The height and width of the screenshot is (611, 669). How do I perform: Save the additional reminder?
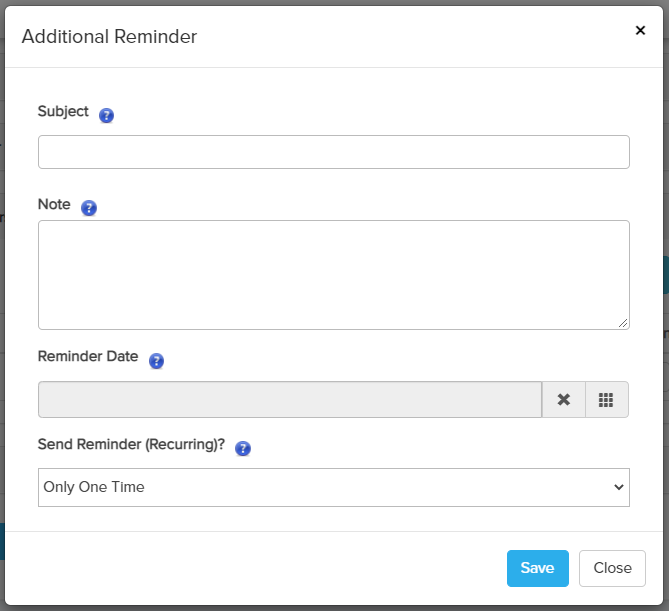pyautogui.click(x=537, y=568)
